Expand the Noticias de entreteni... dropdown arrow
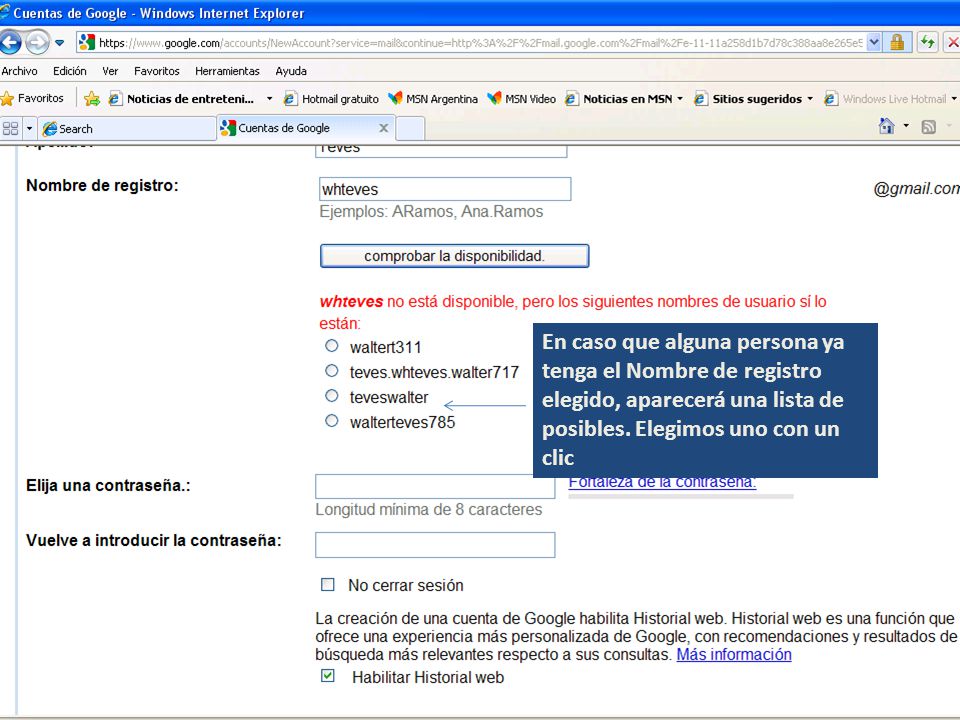 click(x=269, y=99)
